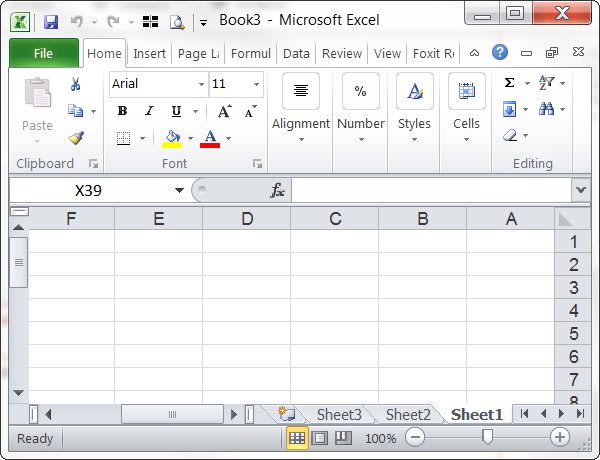Click the 100% zoom level

[380, 438]
